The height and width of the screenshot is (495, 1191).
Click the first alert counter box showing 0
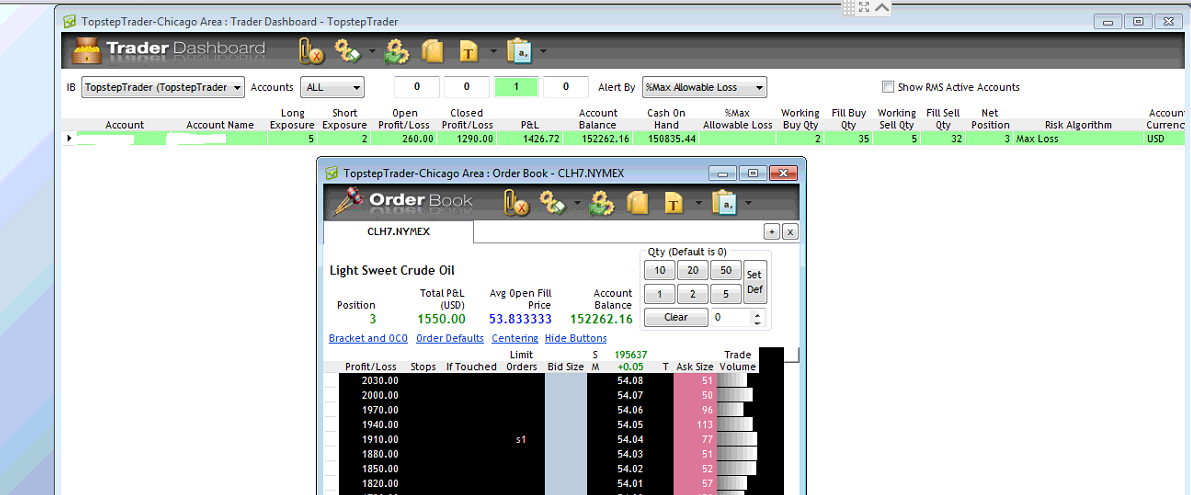[417, 87]
